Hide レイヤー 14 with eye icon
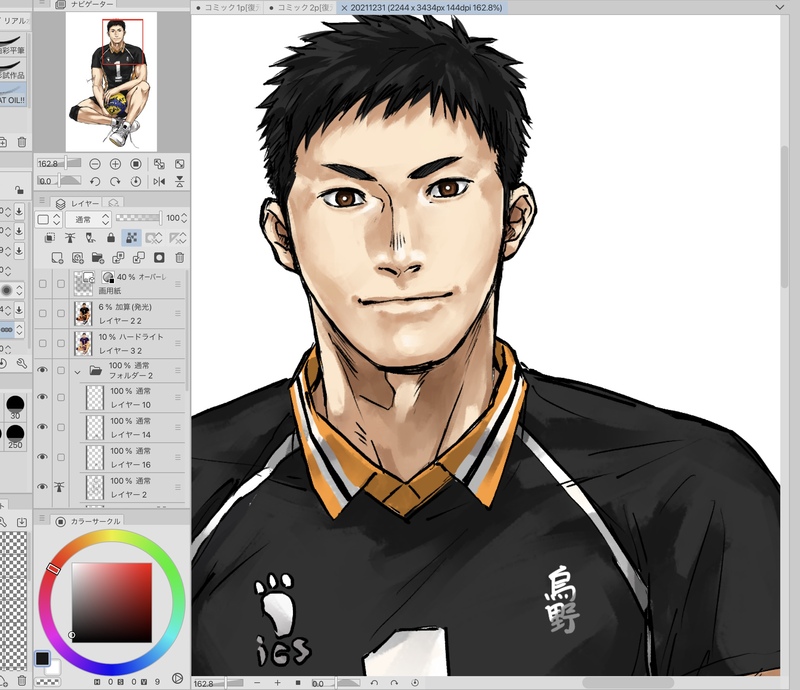 tap(43, 427)
